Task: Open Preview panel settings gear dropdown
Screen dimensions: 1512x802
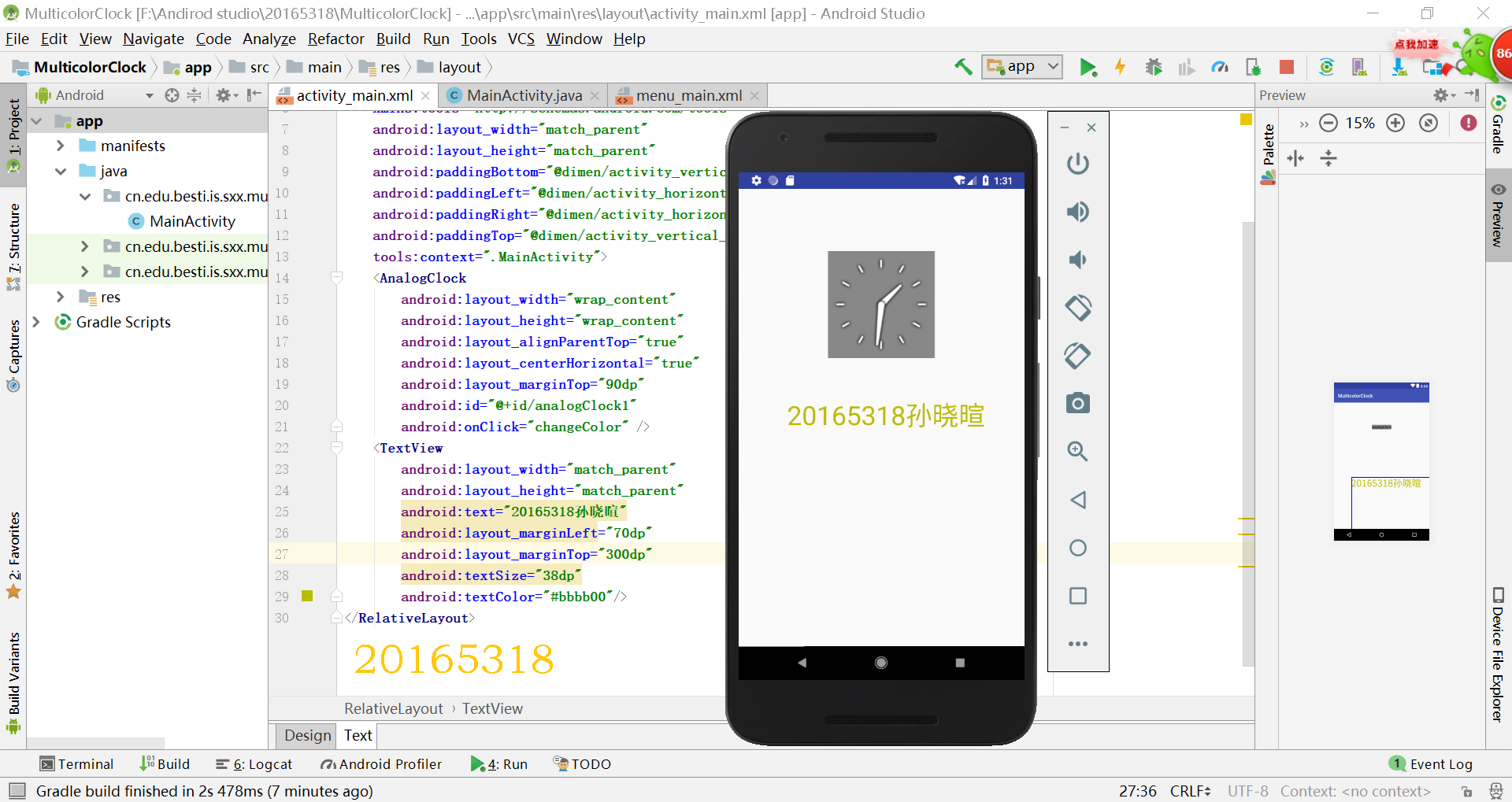Action: (1444, 95)
